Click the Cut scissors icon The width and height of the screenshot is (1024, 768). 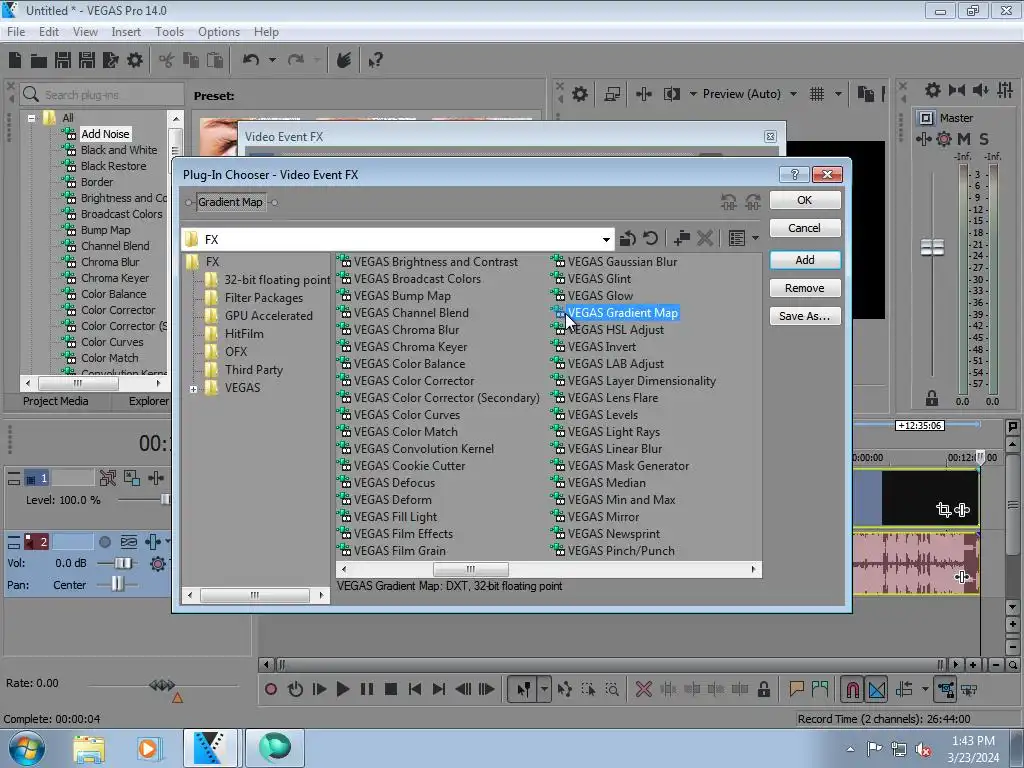point(167,60)
